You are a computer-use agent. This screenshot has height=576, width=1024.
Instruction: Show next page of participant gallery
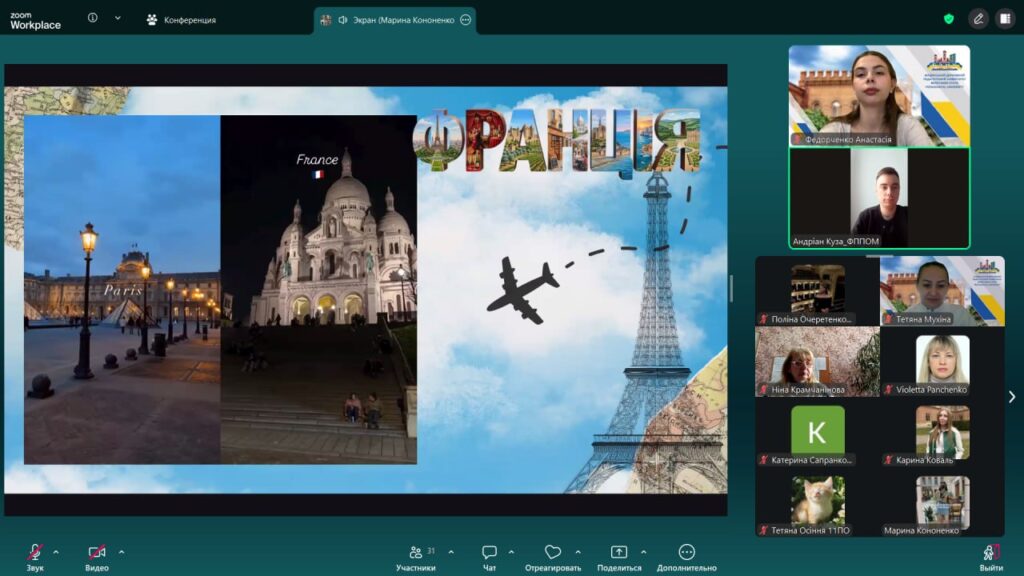point(1012,397)
